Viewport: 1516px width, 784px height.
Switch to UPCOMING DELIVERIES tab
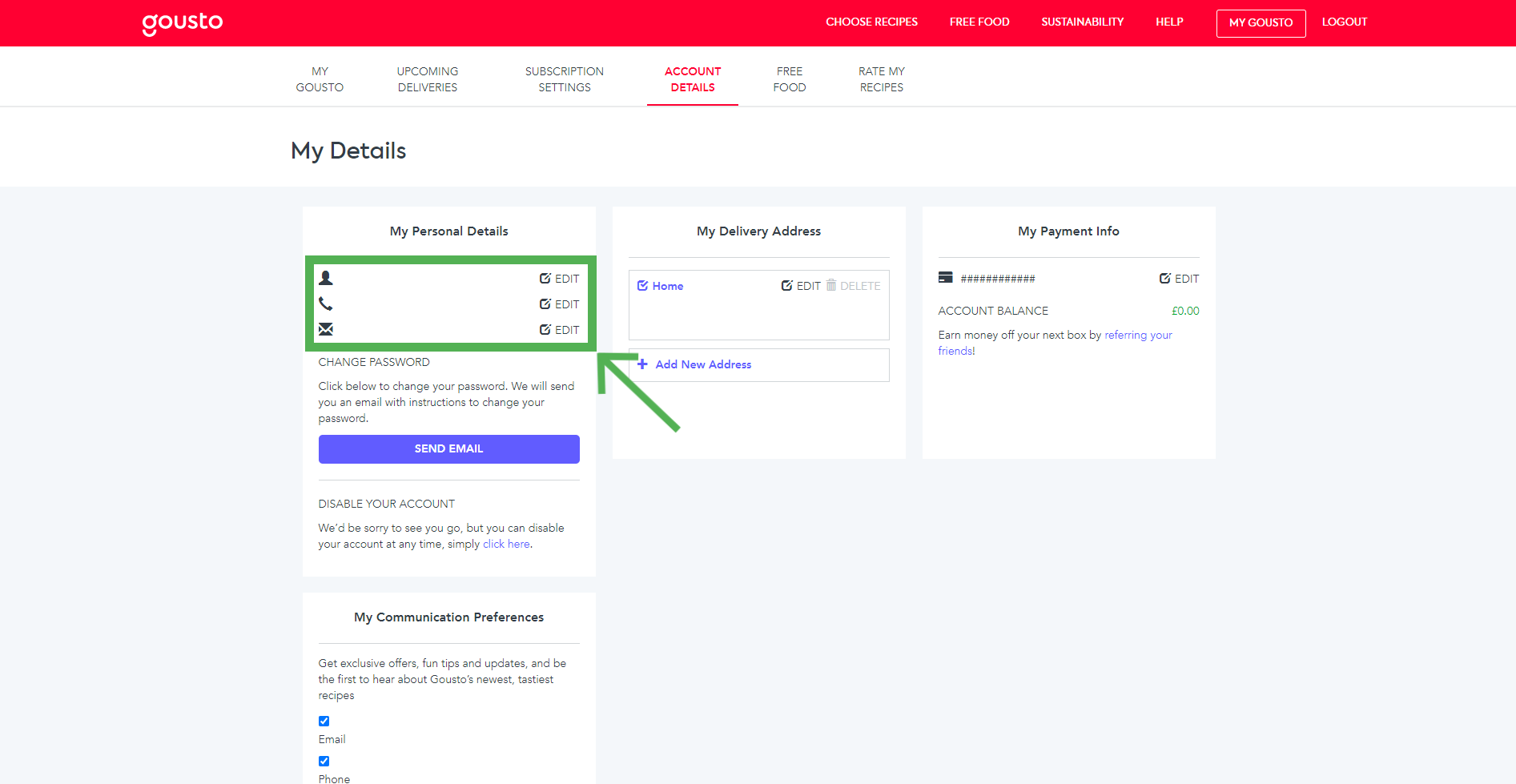tap(428, 79)
